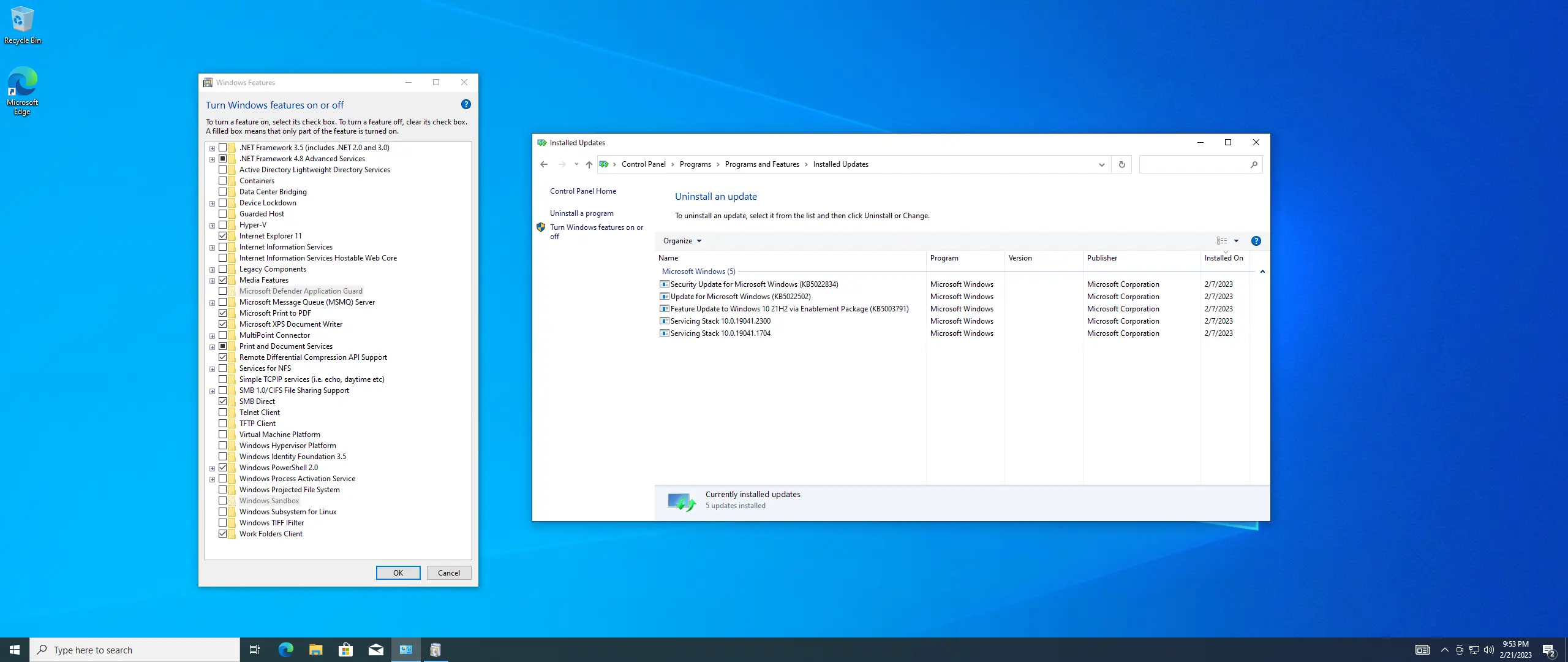The image size is (1568, 662).
Task: Click the blue help icon beside the view options
Action: click(x=1256, y=241)
